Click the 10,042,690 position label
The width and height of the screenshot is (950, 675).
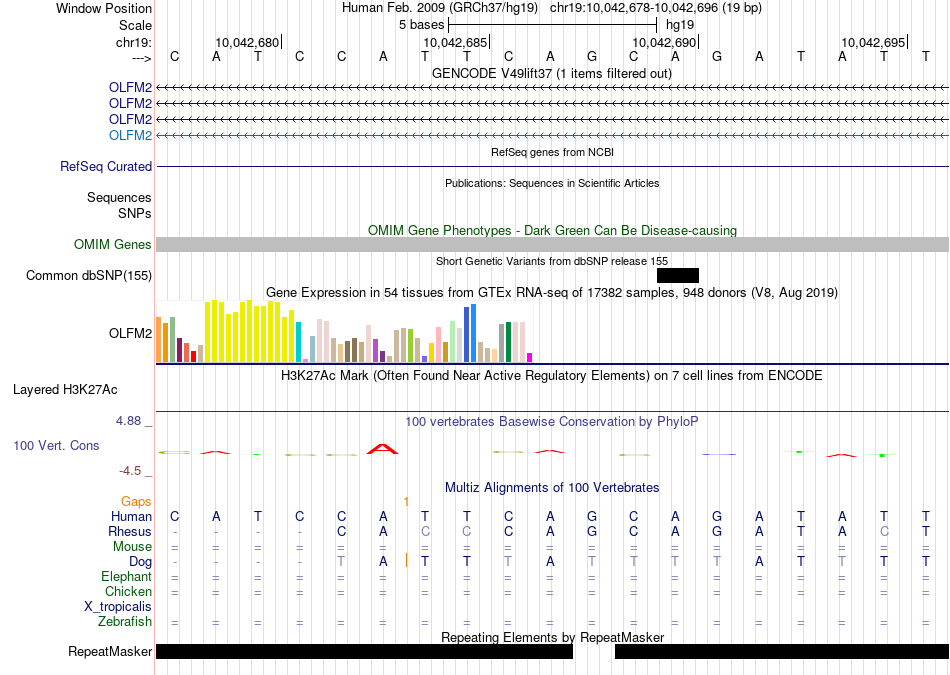664,42
